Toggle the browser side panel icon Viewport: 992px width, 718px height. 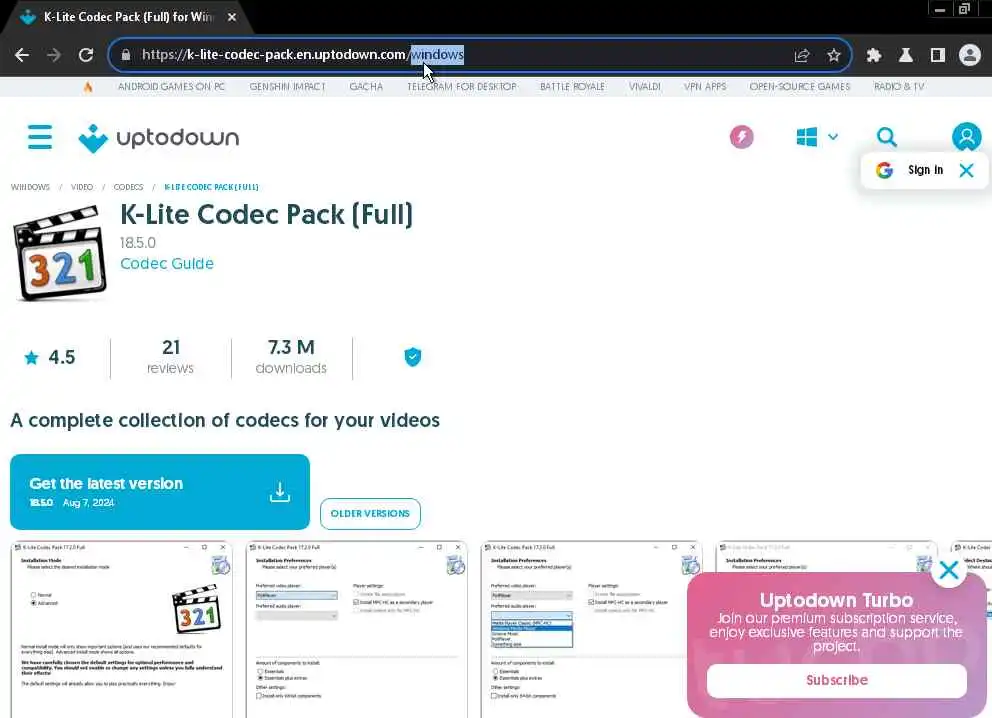click(x=938, y=55)
